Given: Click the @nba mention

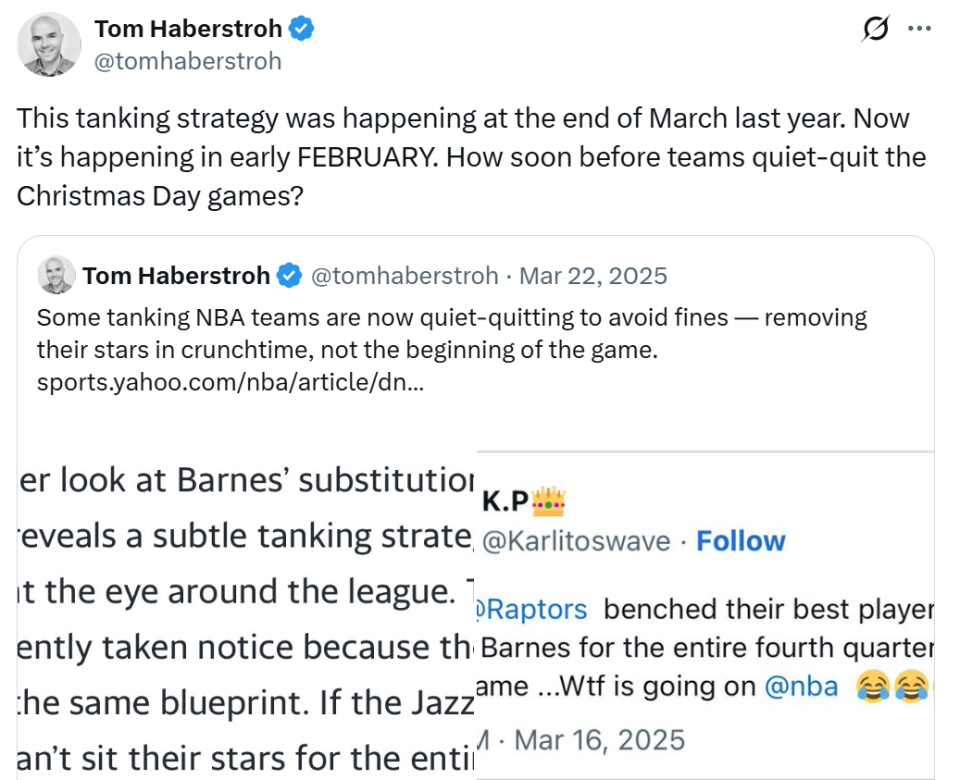Looking at the screenshot, I should click(802, 687).
